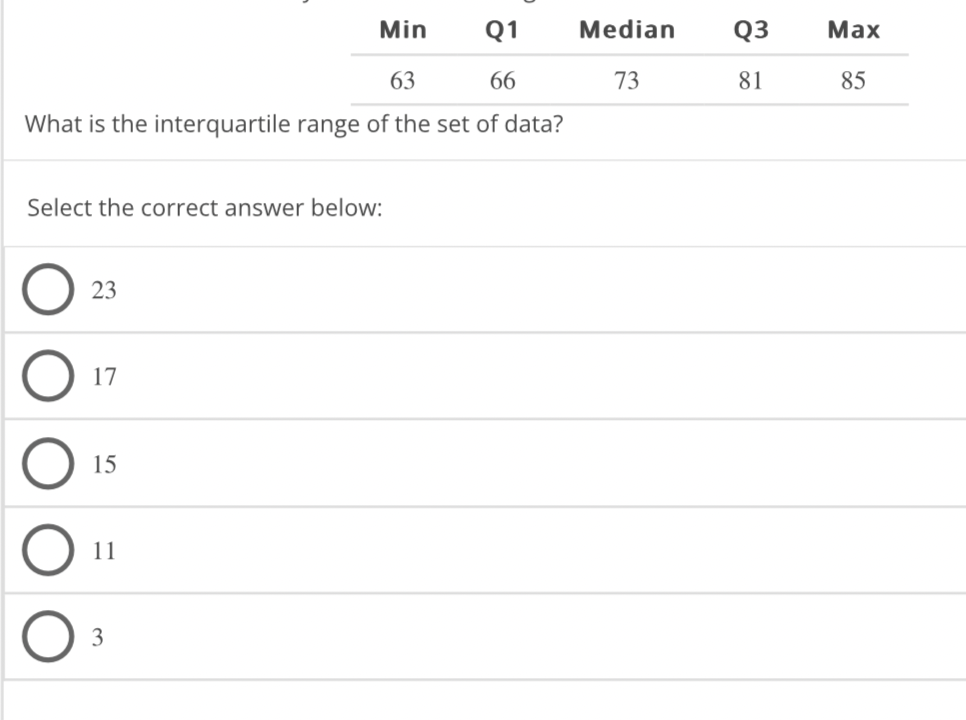Click the answer label text 23
Viewport: 966px width, 720px height.
pyautogui.click(x=104, y=290)
